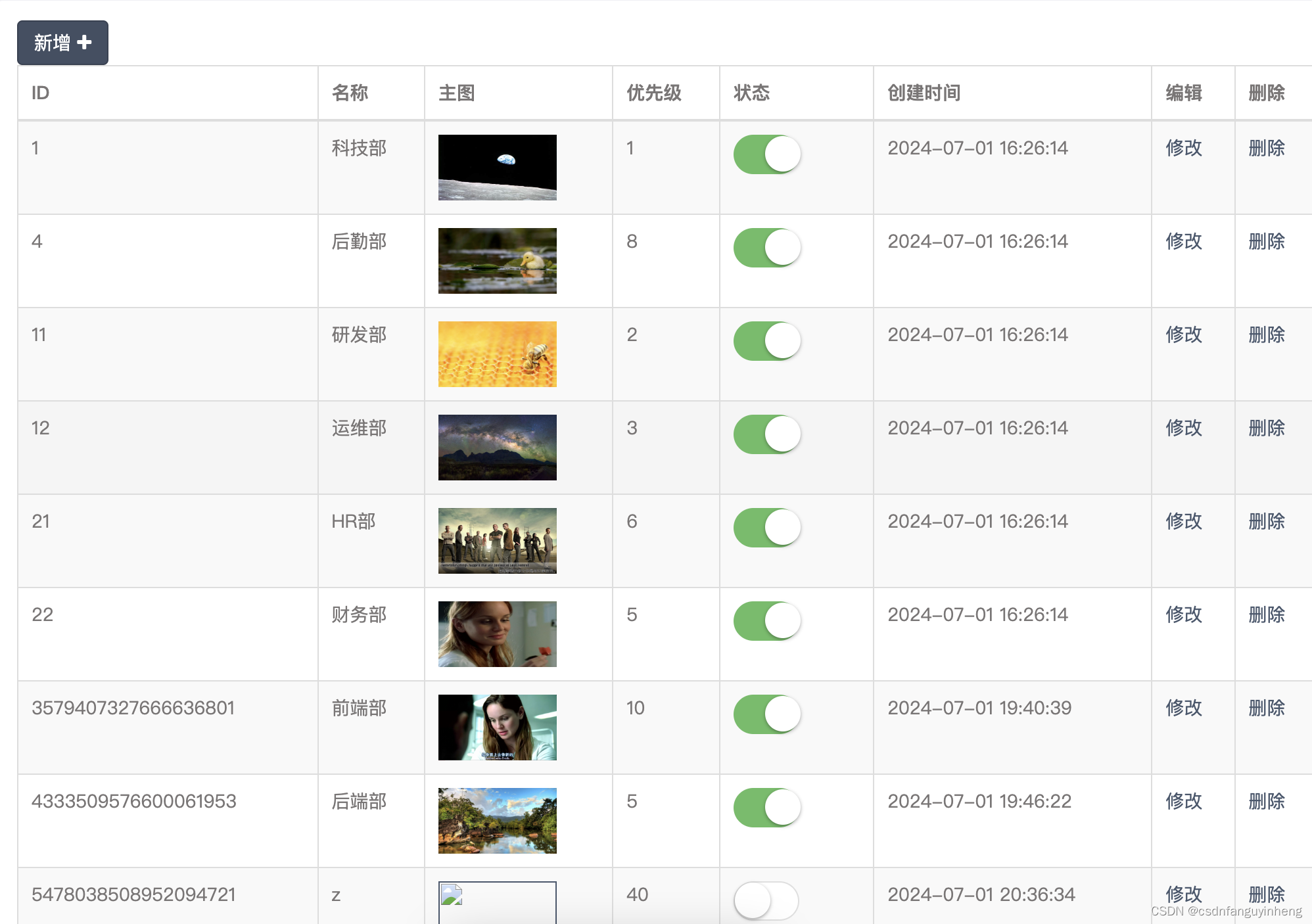Click 修改 for 科技部 row
The image size is (1312, 924).
1183,148
